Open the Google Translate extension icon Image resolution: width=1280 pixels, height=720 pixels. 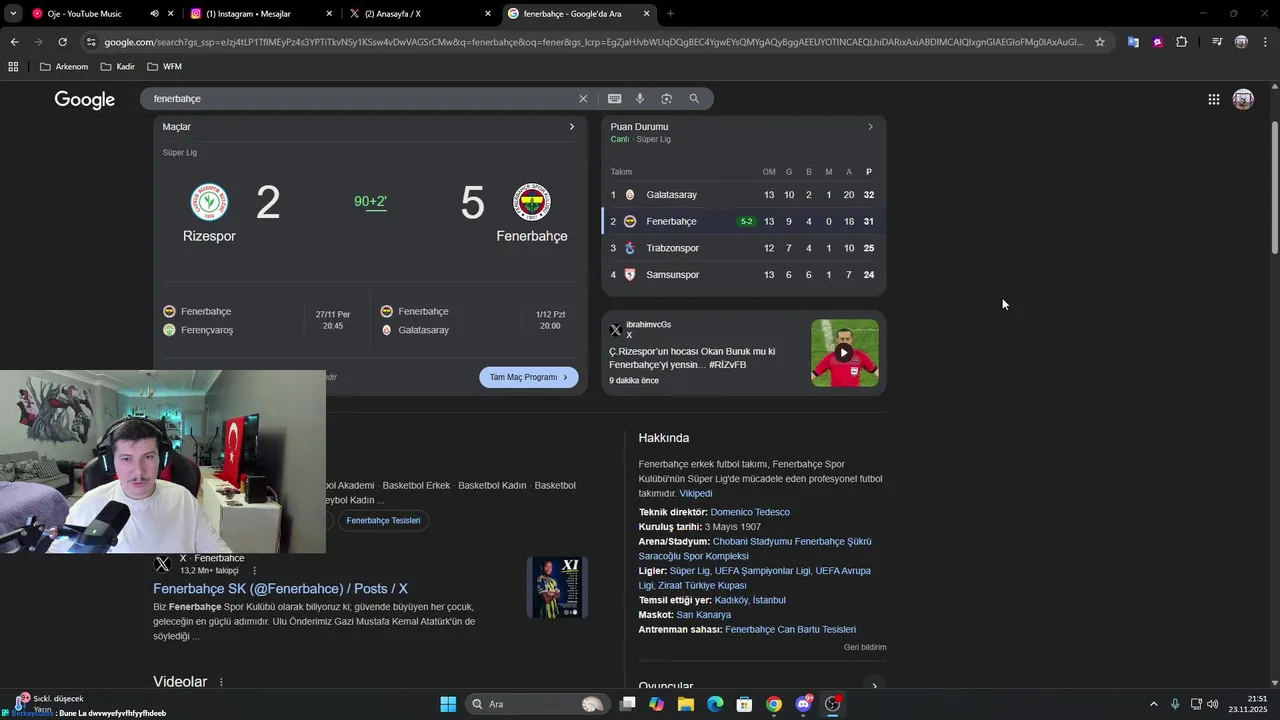(1133, 42)
